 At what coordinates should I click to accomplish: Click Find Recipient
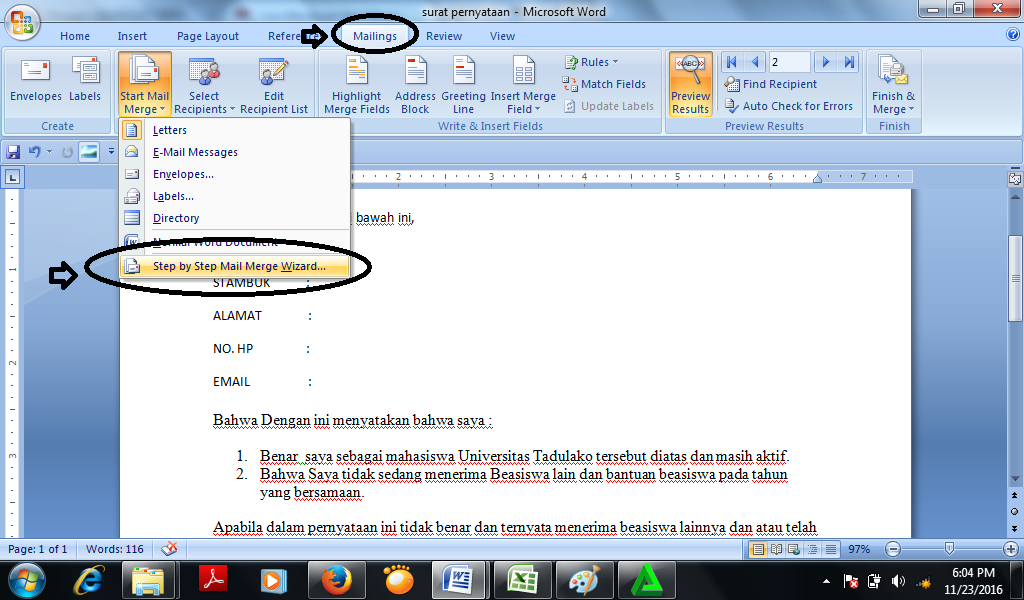tap(771, 84)
